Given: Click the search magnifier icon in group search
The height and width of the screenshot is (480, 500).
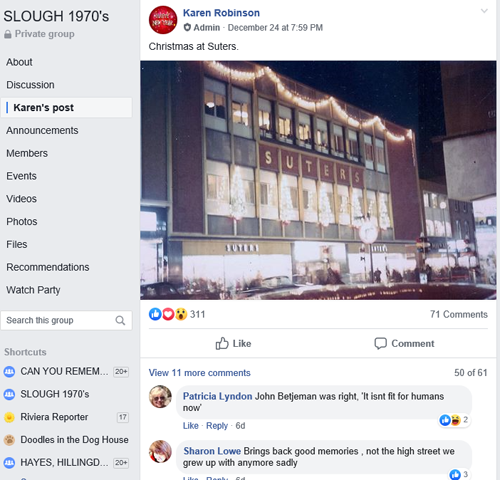Looking at the screenshot, I should pyautogui.click(x=120, y=320).
